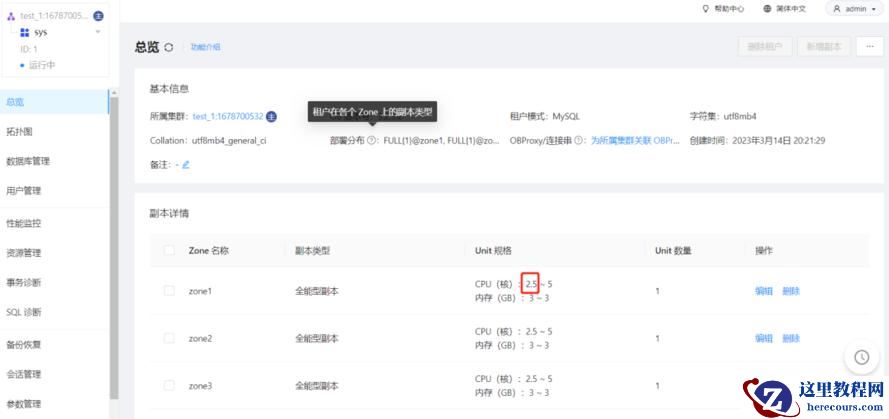The width and height of the screenshot is (889, 419).
Task: Select 总览 in the sidebar menu
Action: [x=54, y=102]
